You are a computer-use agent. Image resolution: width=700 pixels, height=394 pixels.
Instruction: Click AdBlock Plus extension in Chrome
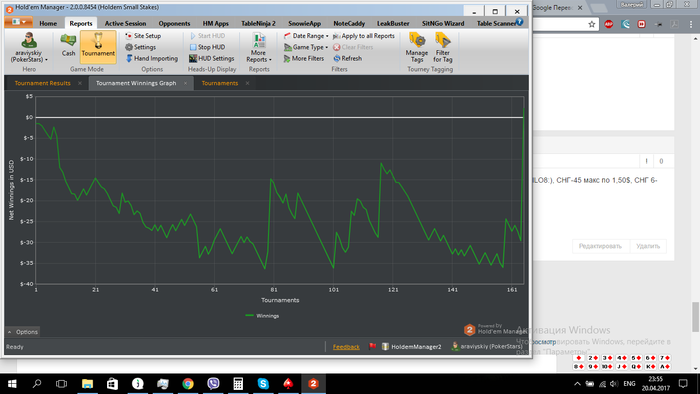point(608,24)
